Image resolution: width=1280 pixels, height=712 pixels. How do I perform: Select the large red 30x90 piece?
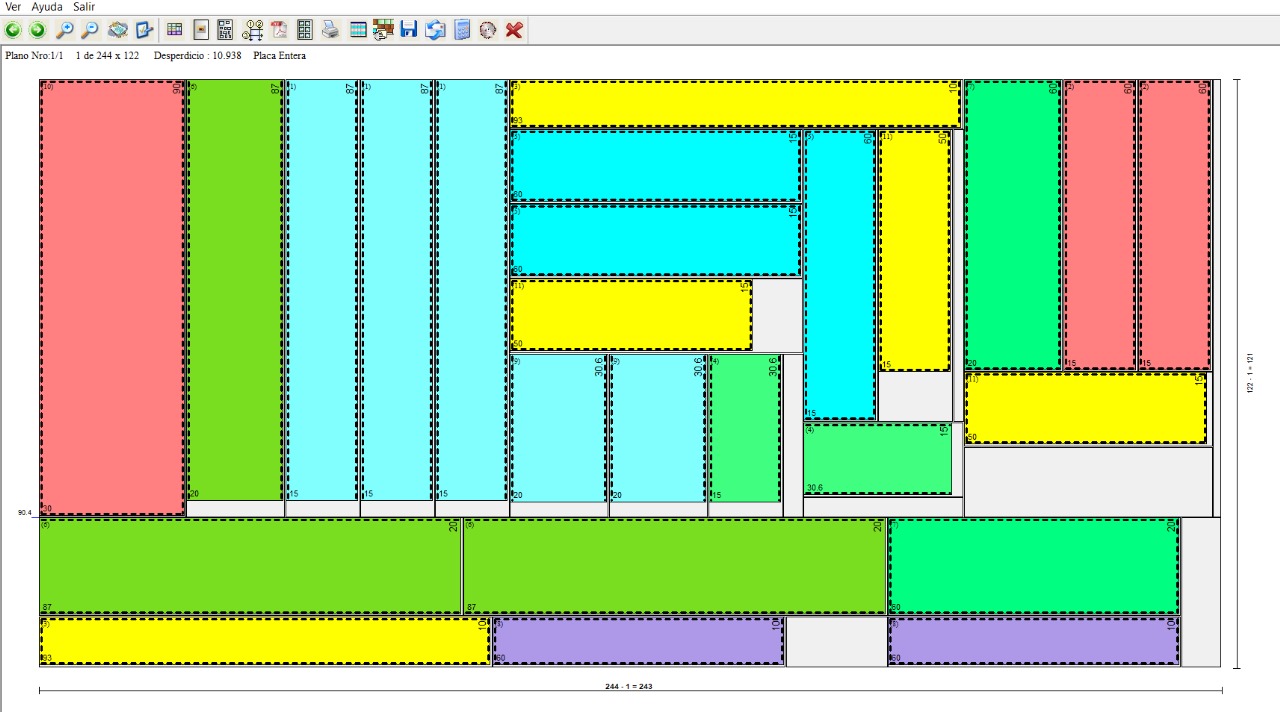pos(112,297)
